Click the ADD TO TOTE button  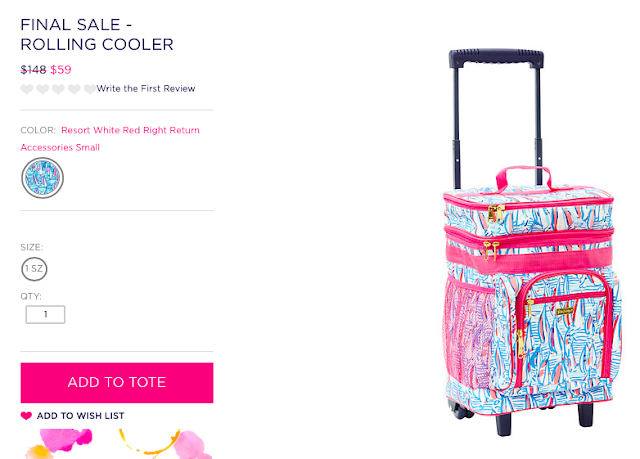click(117, 383)
